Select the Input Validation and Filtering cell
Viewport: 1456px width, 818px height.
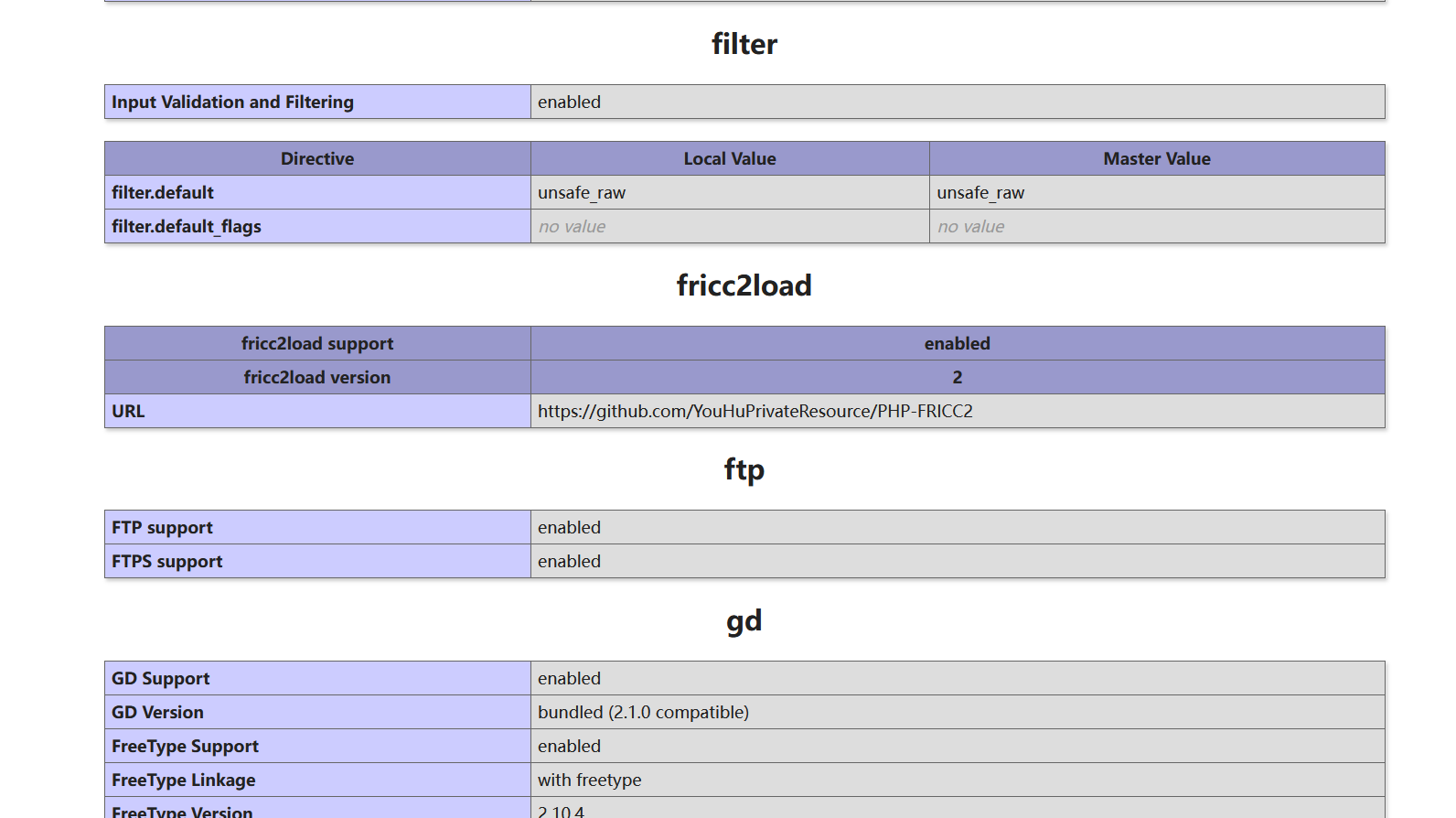coord(317,102)
